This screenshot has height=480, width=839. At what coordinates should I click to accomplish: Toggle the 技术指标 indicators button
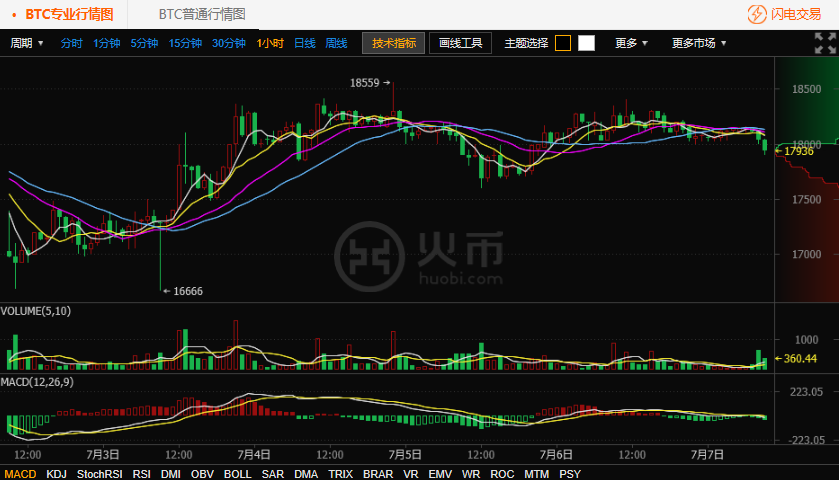[x=393, y=43]
